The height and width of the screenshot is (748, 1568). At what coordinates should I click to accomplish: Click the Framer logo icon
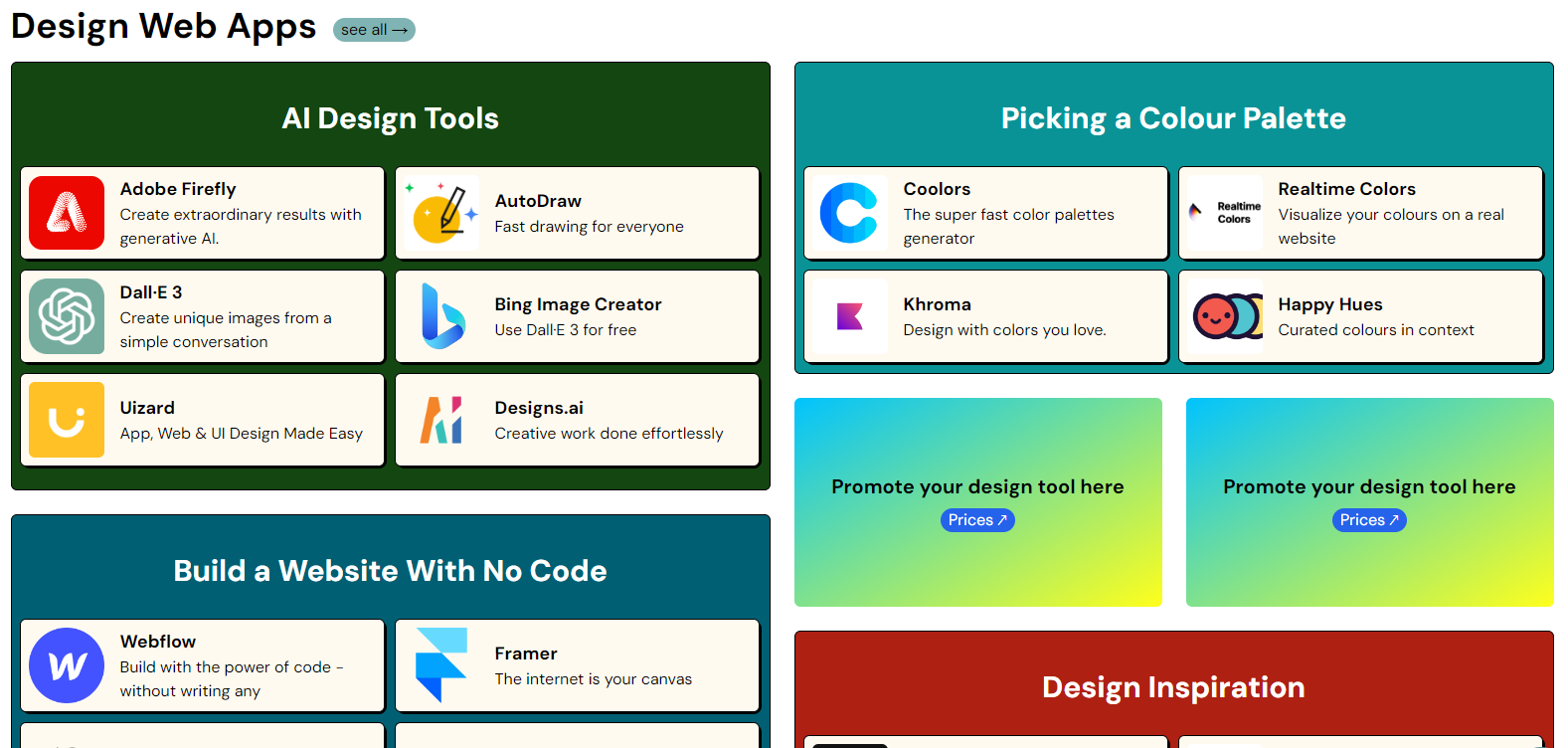441,665
